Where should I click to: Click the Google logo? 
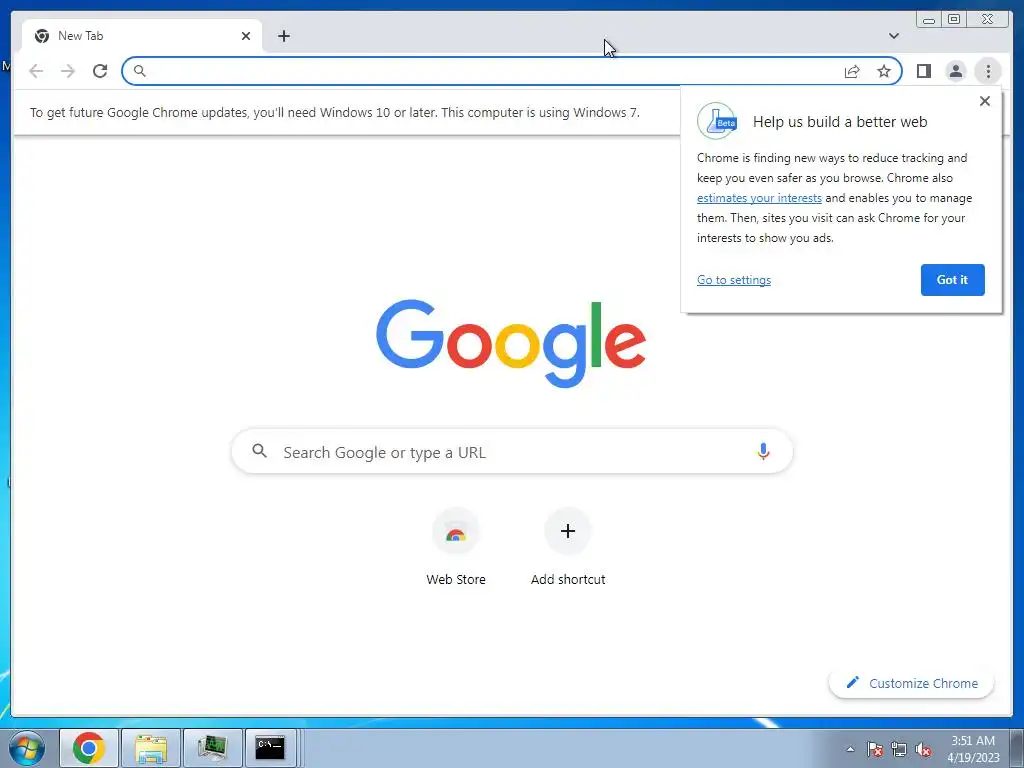click(511, 343)
